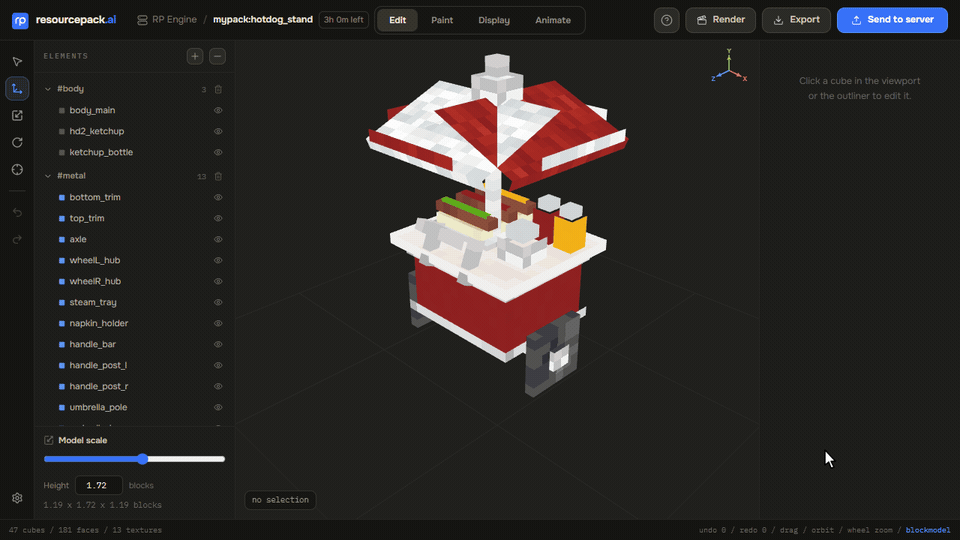Hide steam_tray element

[x=218, y=302]
